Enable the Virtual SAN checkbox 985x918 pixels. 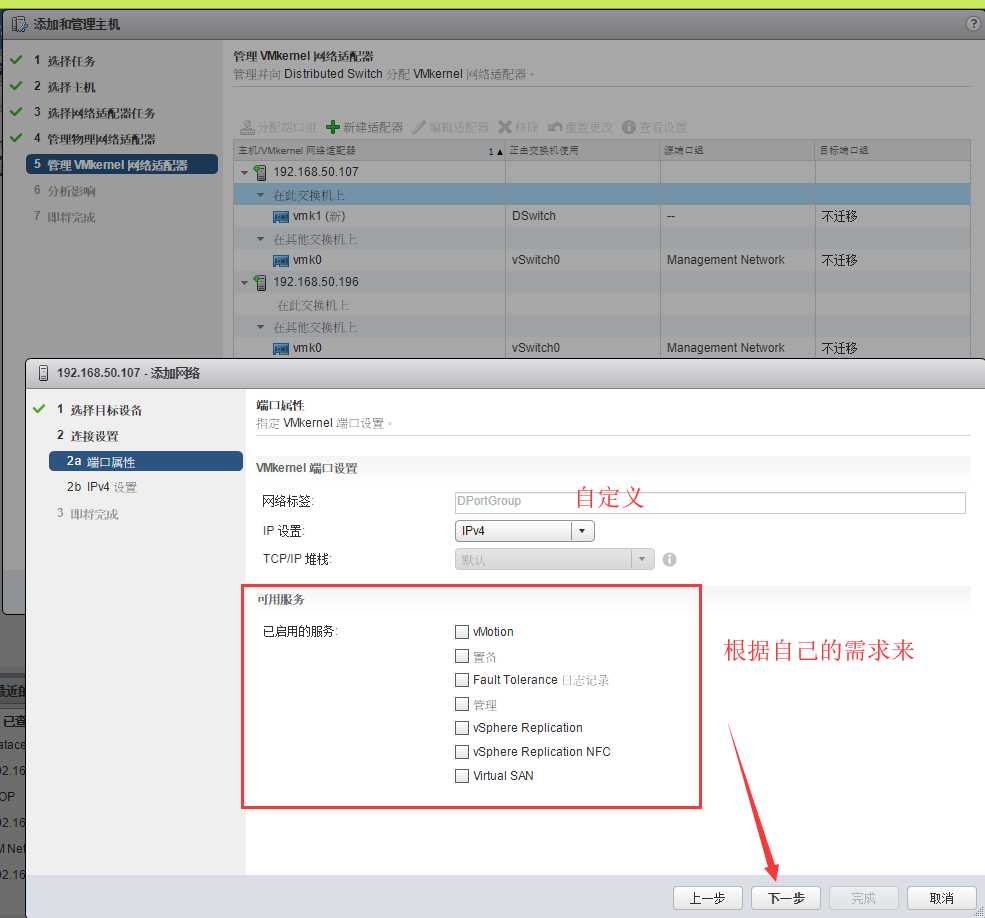(462, 775)
